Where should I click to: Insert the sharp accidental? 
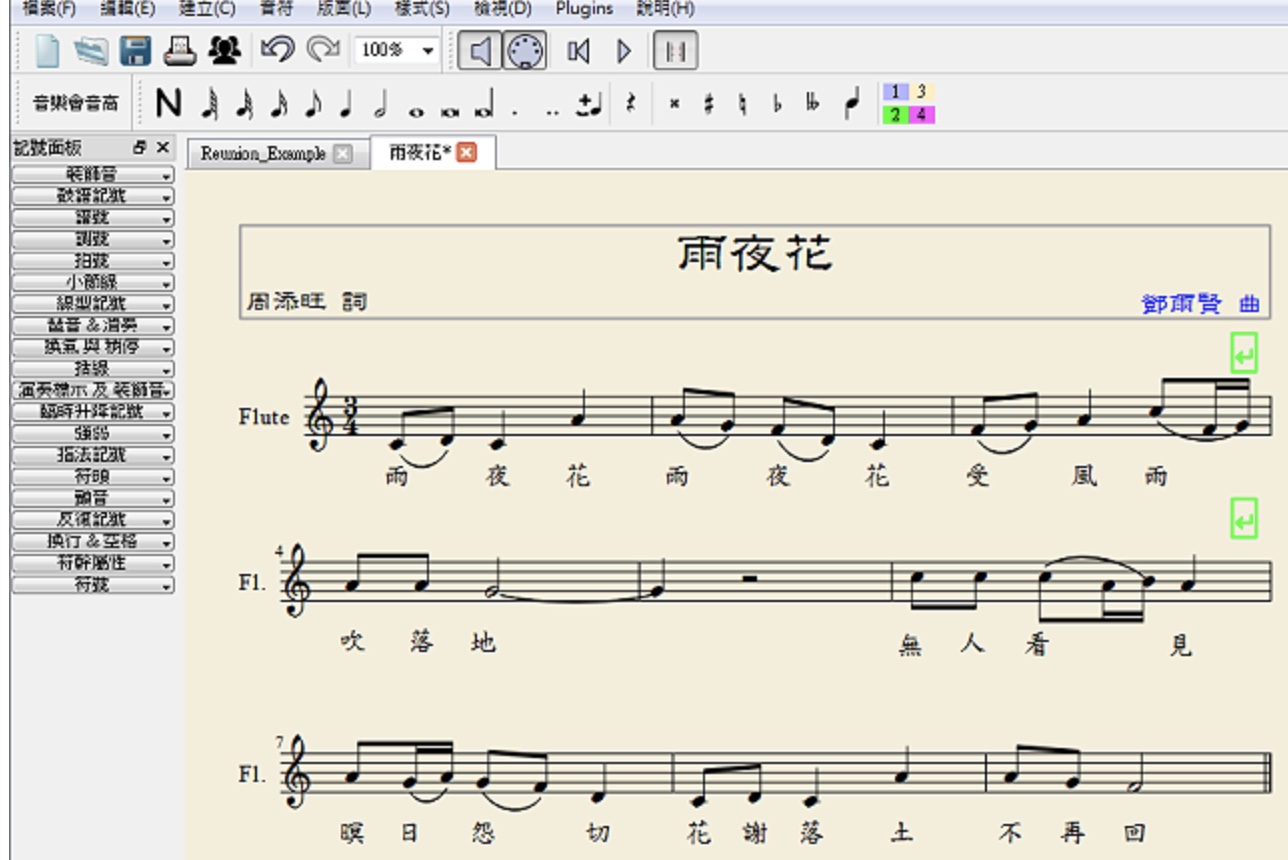click(x=709, y=105)
